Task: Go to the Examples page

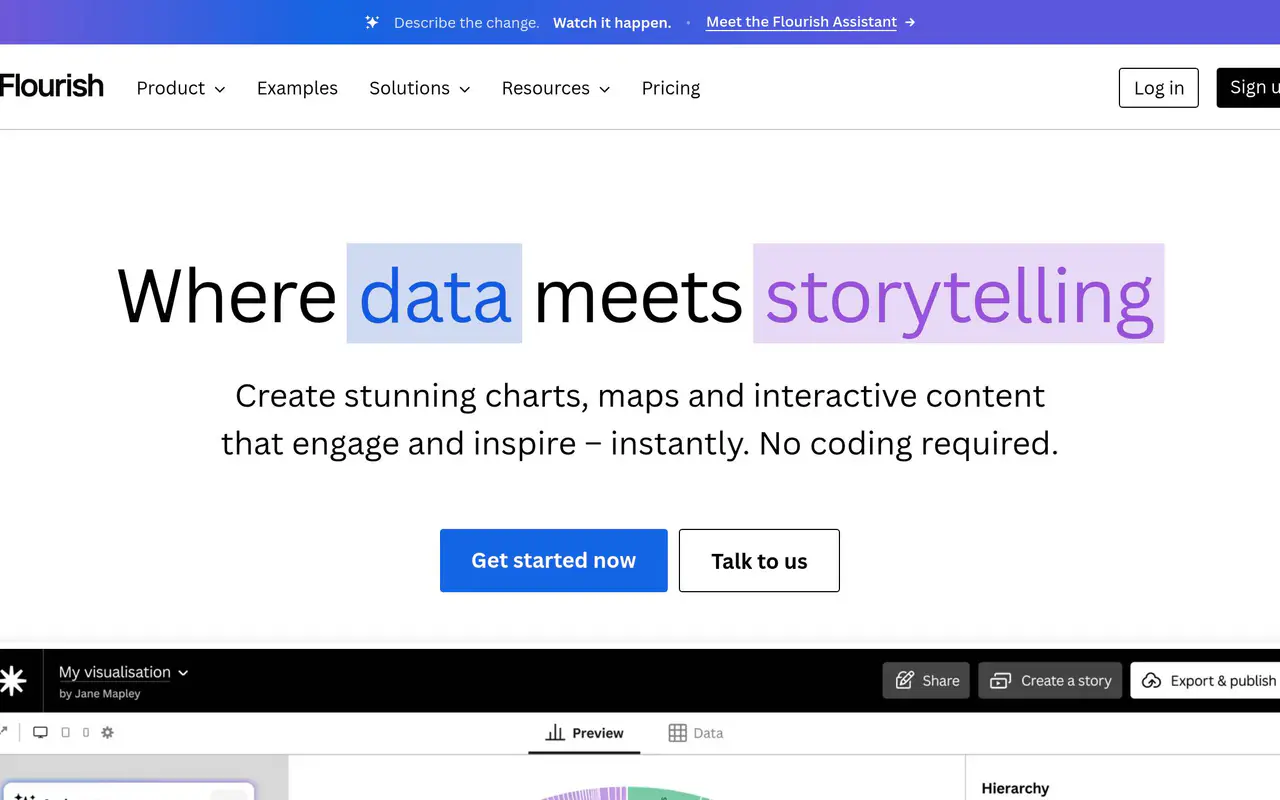Action: tap(297, 88)
